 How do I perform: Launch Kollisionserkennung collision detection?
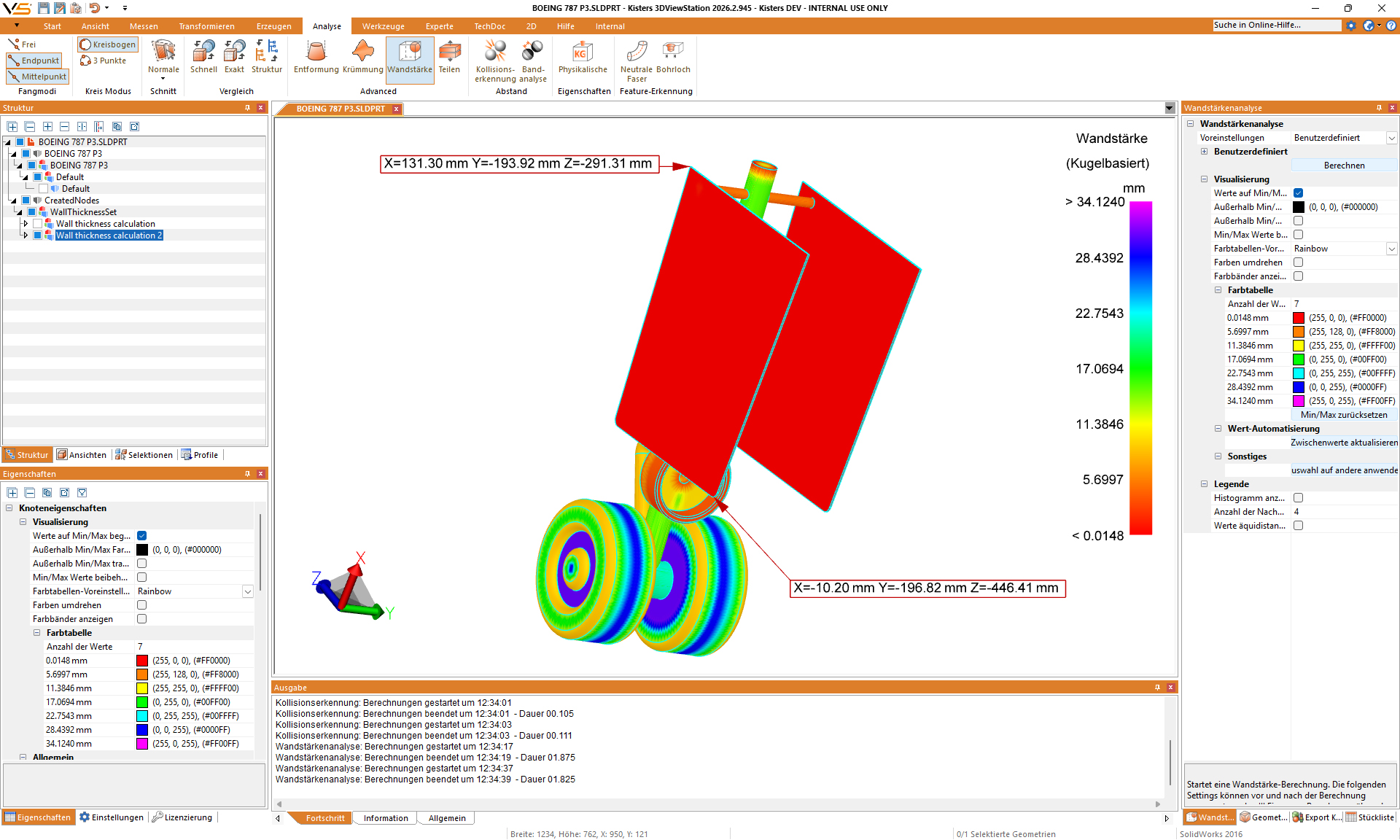pyautogui.click(x=495, y=61)
